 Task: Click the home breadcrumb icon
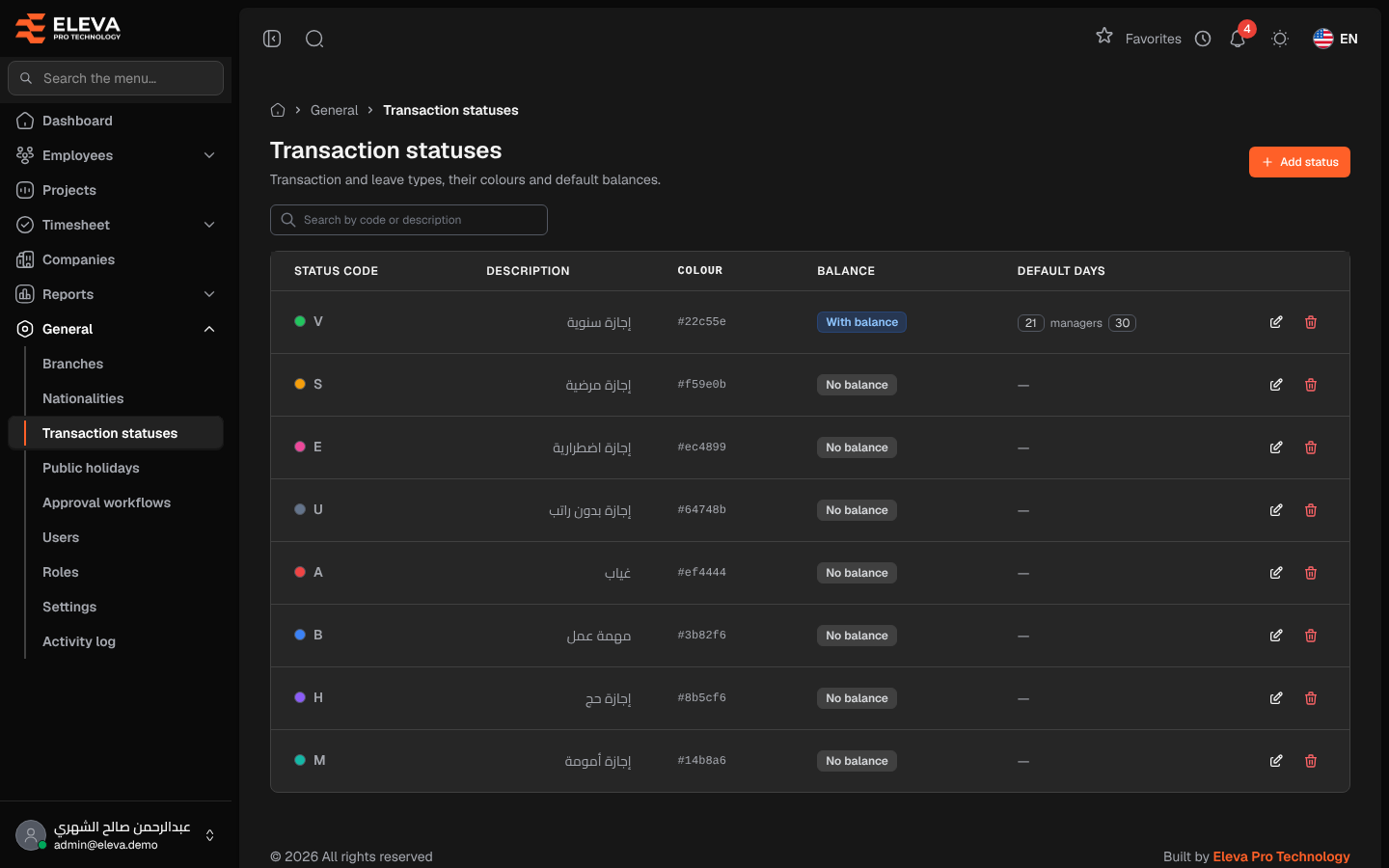point(278,110)
